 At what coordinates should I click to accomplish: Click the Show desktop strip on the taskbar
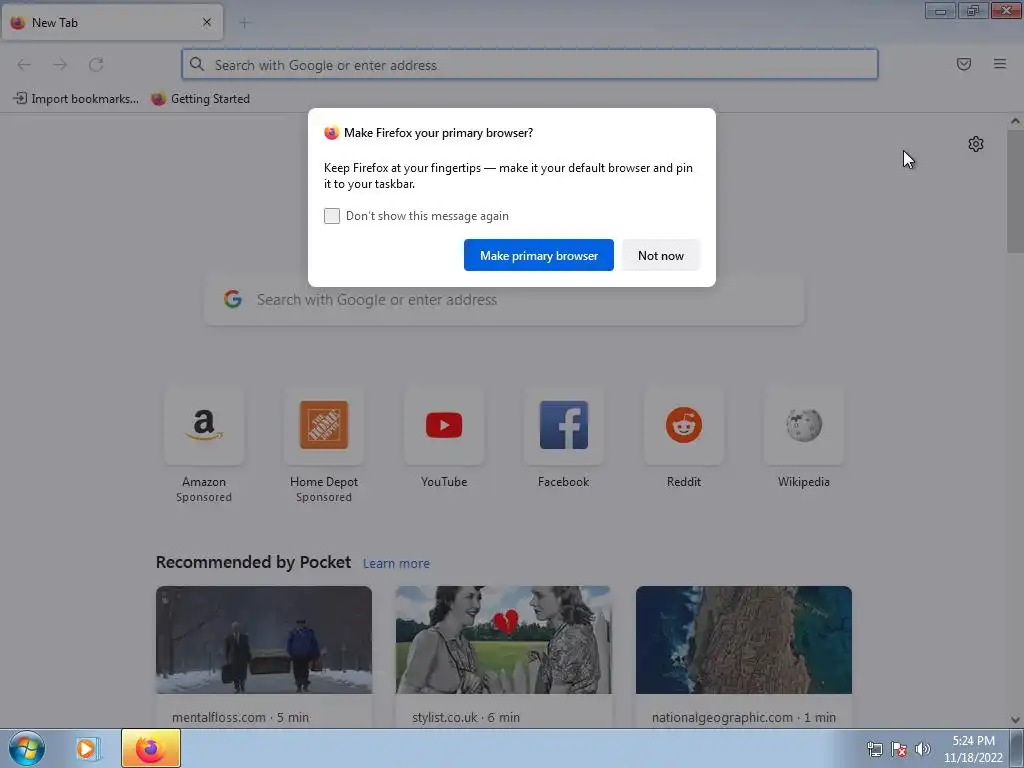pyautogui.click(x=1017, y=748)
